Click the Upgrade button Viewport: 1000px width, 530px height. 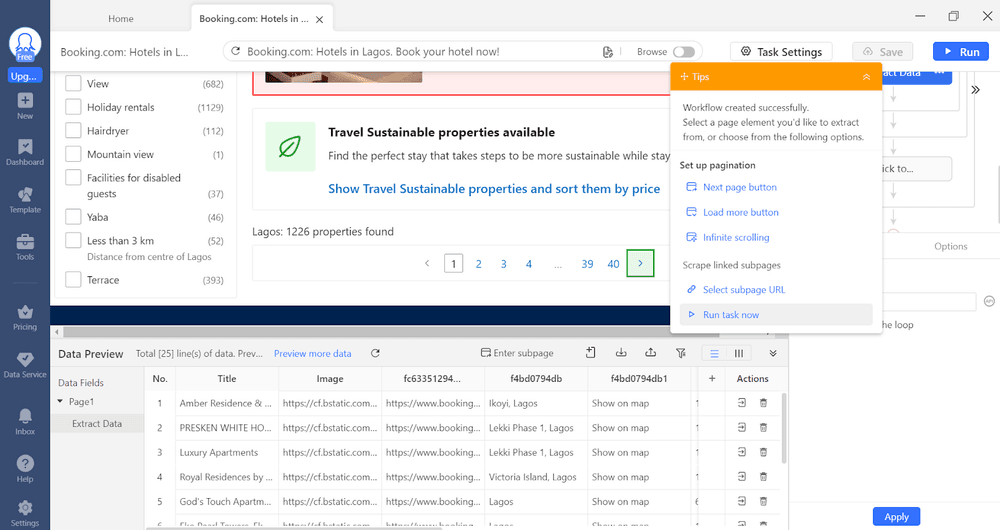pyautogui.click(x=25, y=76)
